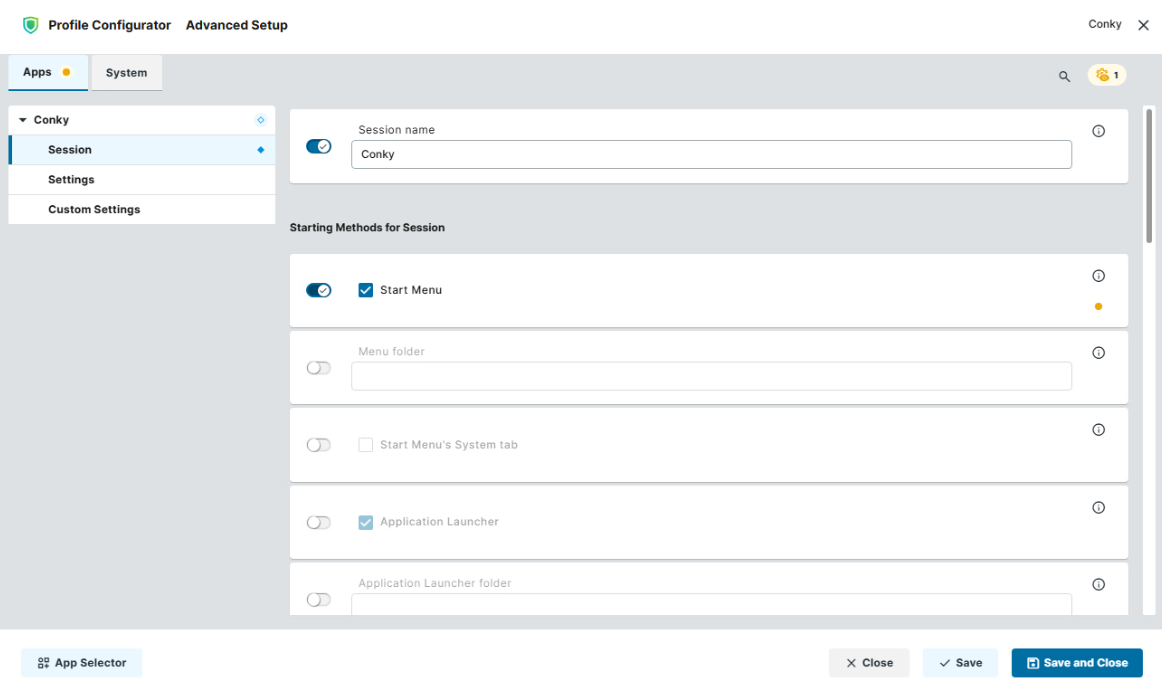Open the search magnifier icon
The image size is (1162, 686).
[1064, 76]
